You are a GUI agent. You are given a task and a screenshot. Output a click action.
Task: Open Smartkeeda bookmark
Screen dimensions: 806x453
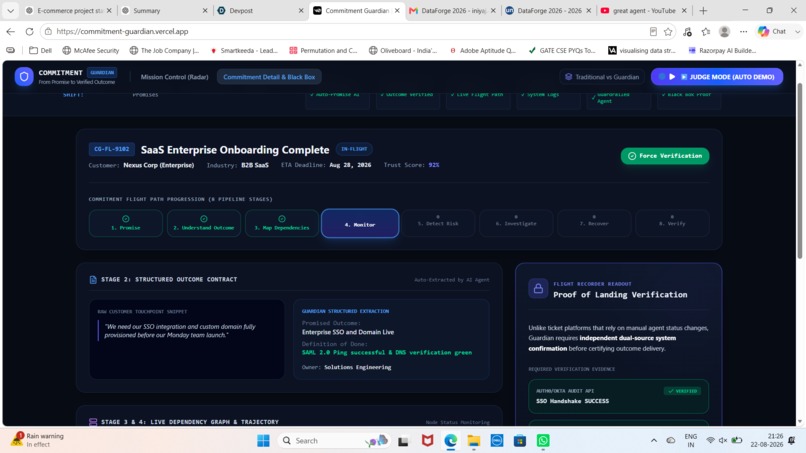point(244,50)
